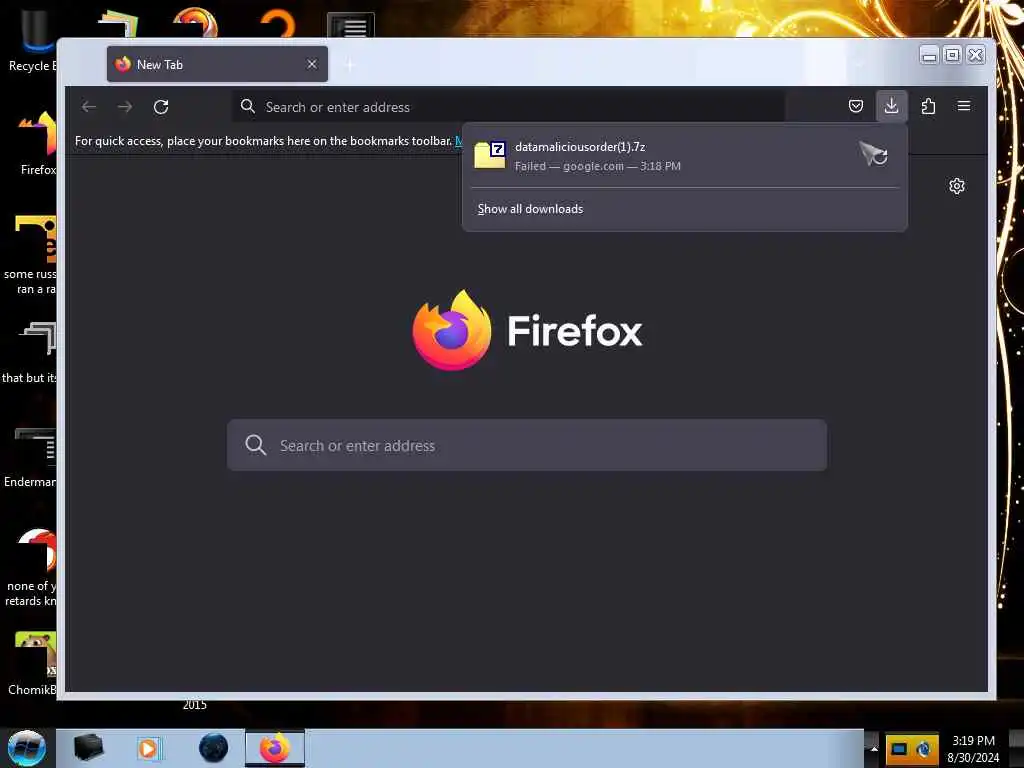Open the dark globe taskbar icon
The image size is (1024, 768).
coord(214,748)
